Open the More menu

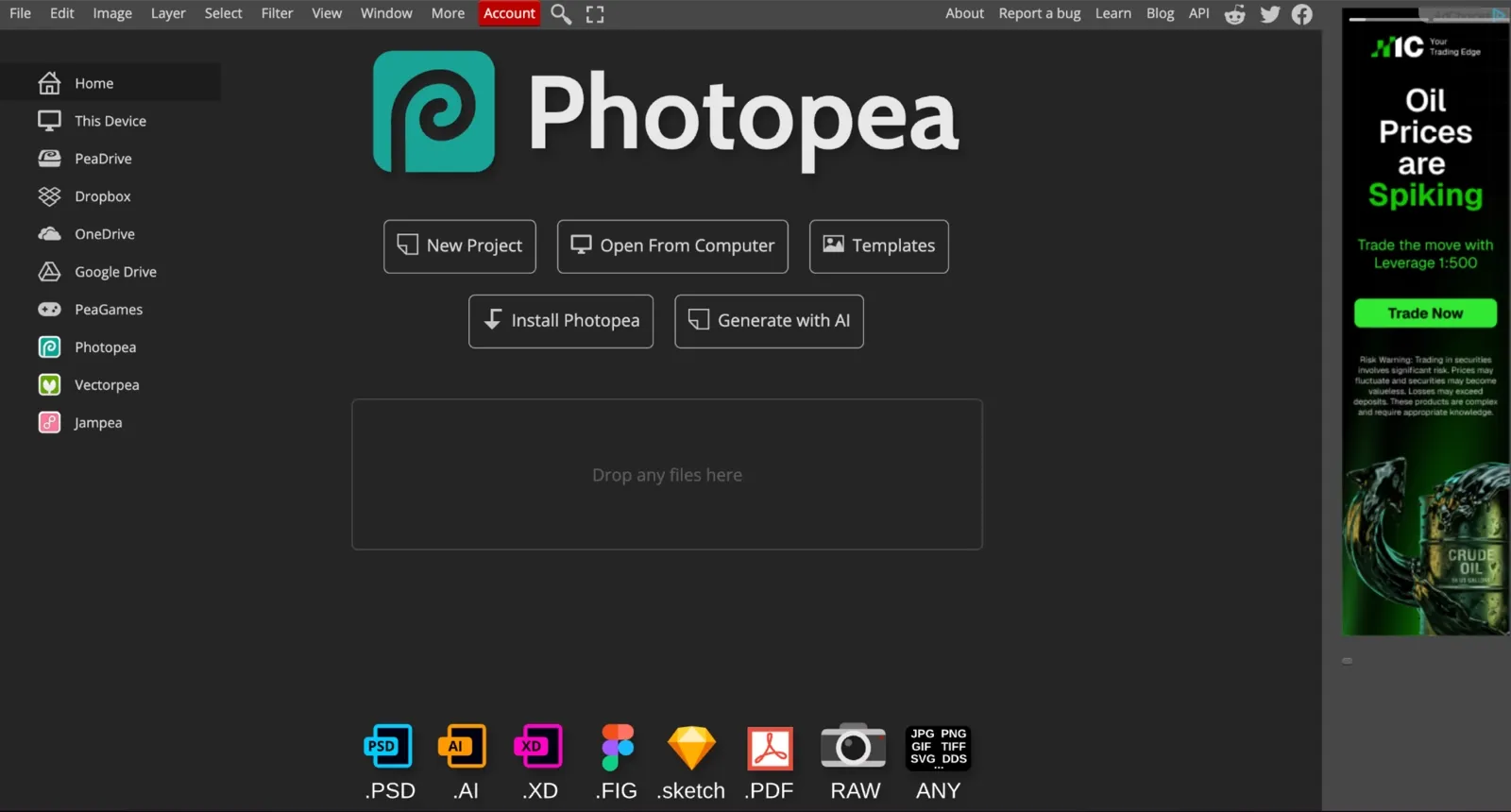tap(448, 13)
